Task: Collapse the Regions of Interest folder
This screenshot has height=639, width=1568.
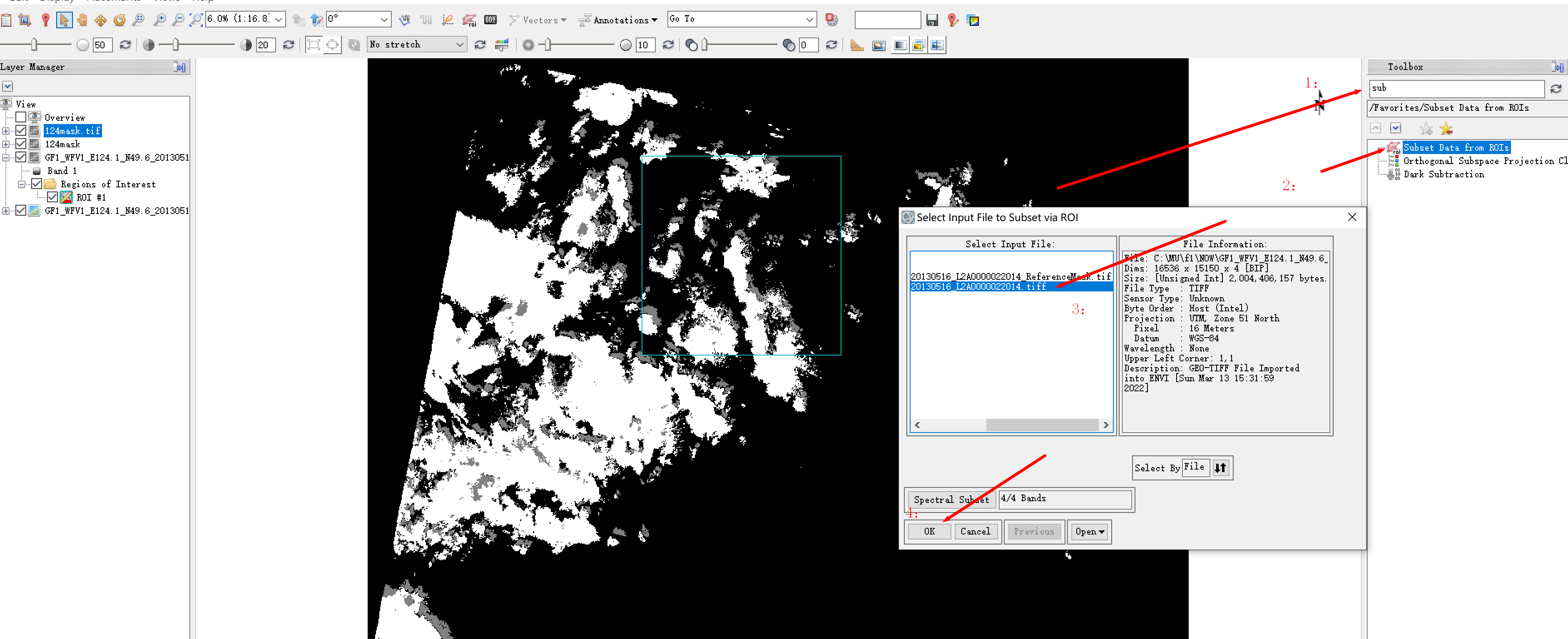Action: (22, 184)
